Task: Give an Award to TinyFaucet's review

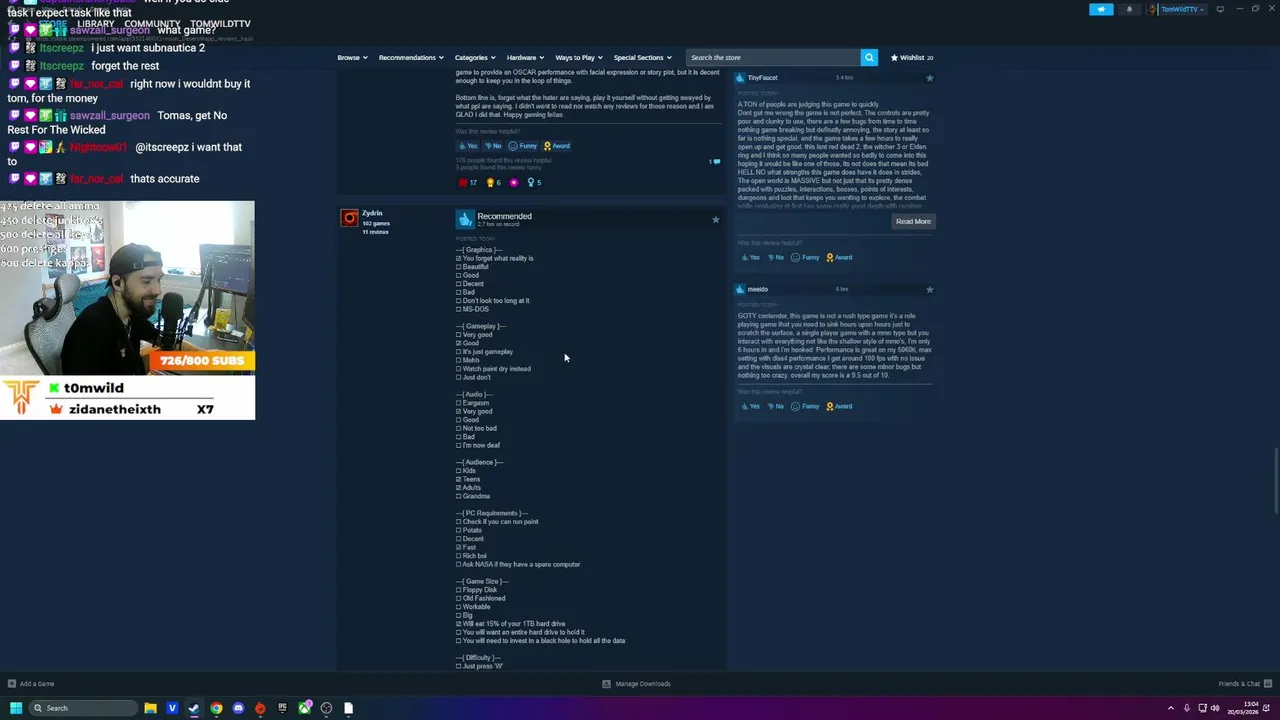Action: click(839, 257)
